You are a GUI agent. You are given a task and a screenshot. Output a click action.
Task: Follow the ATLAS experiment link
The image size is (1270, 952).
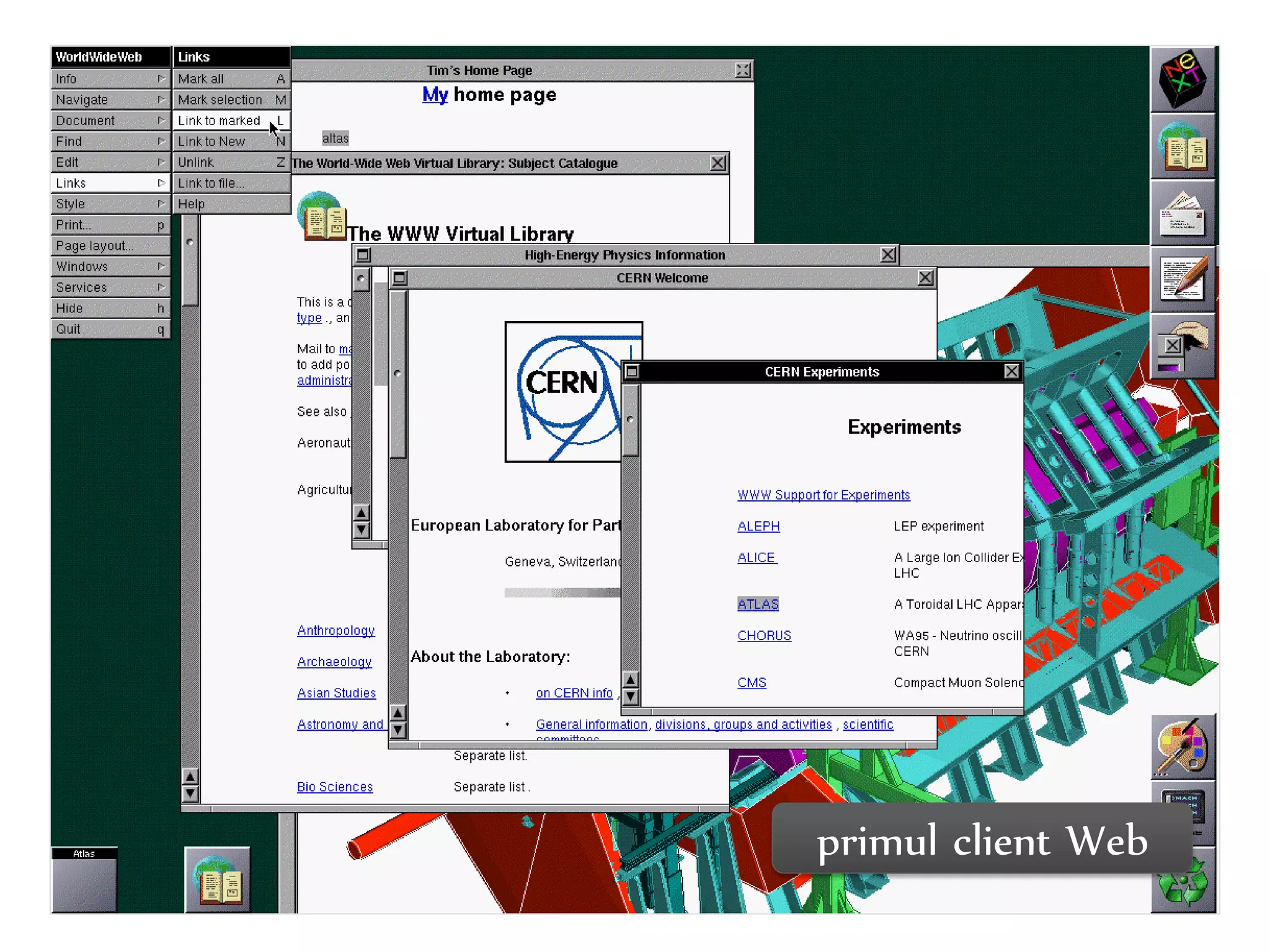[757, 604]
